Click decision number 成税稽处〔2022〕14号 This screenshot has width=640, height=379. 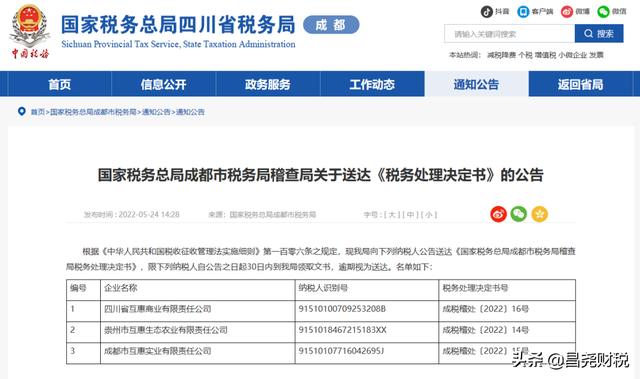click(486, 330)
